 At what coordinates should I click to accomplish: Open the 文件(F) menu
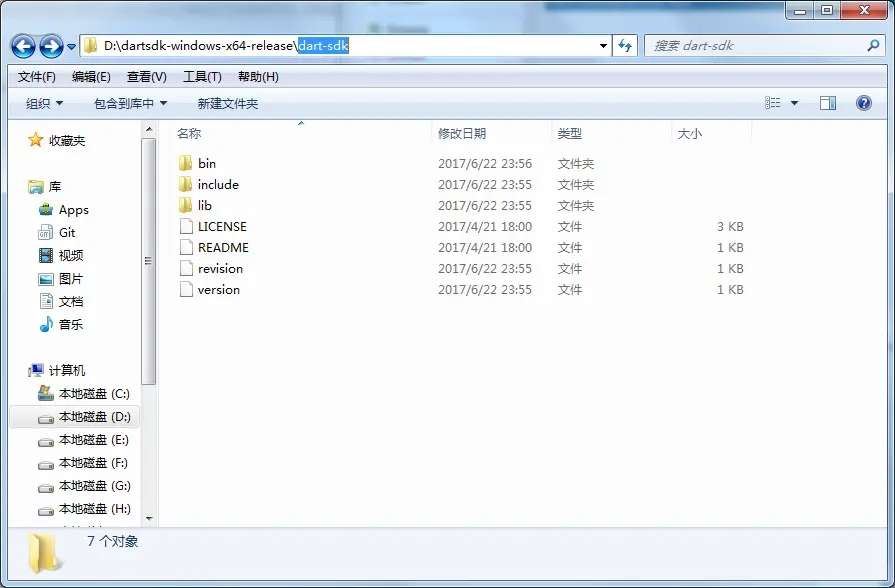[x=37, y=76]
